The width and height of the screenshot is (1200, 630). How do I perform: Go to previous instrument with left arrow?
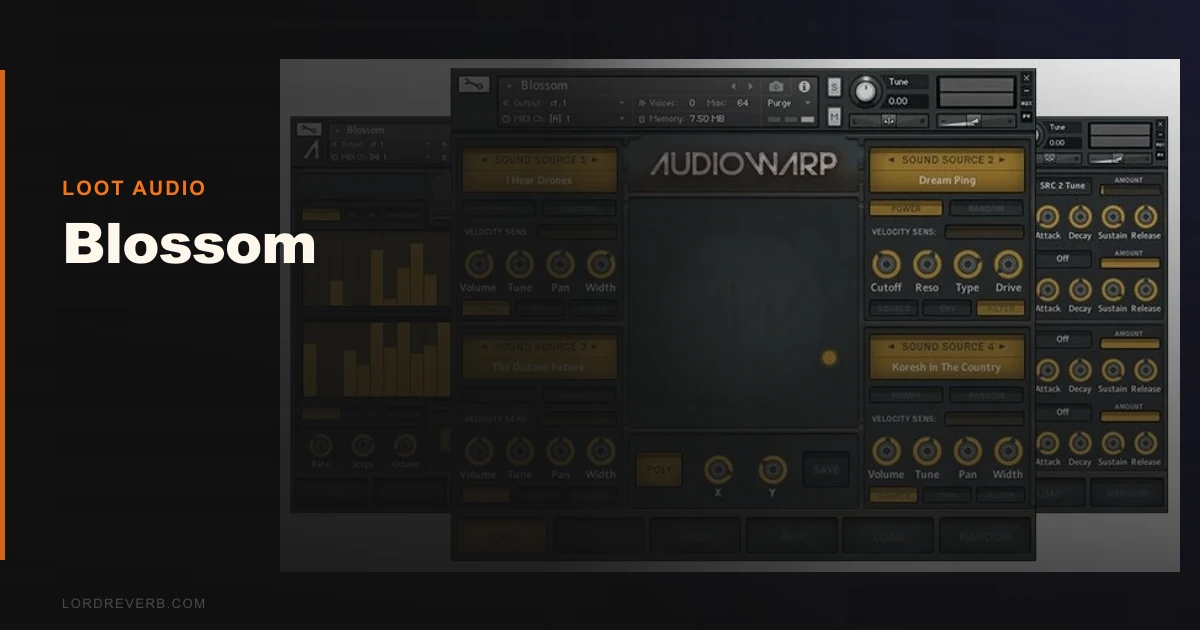(733, 87)
